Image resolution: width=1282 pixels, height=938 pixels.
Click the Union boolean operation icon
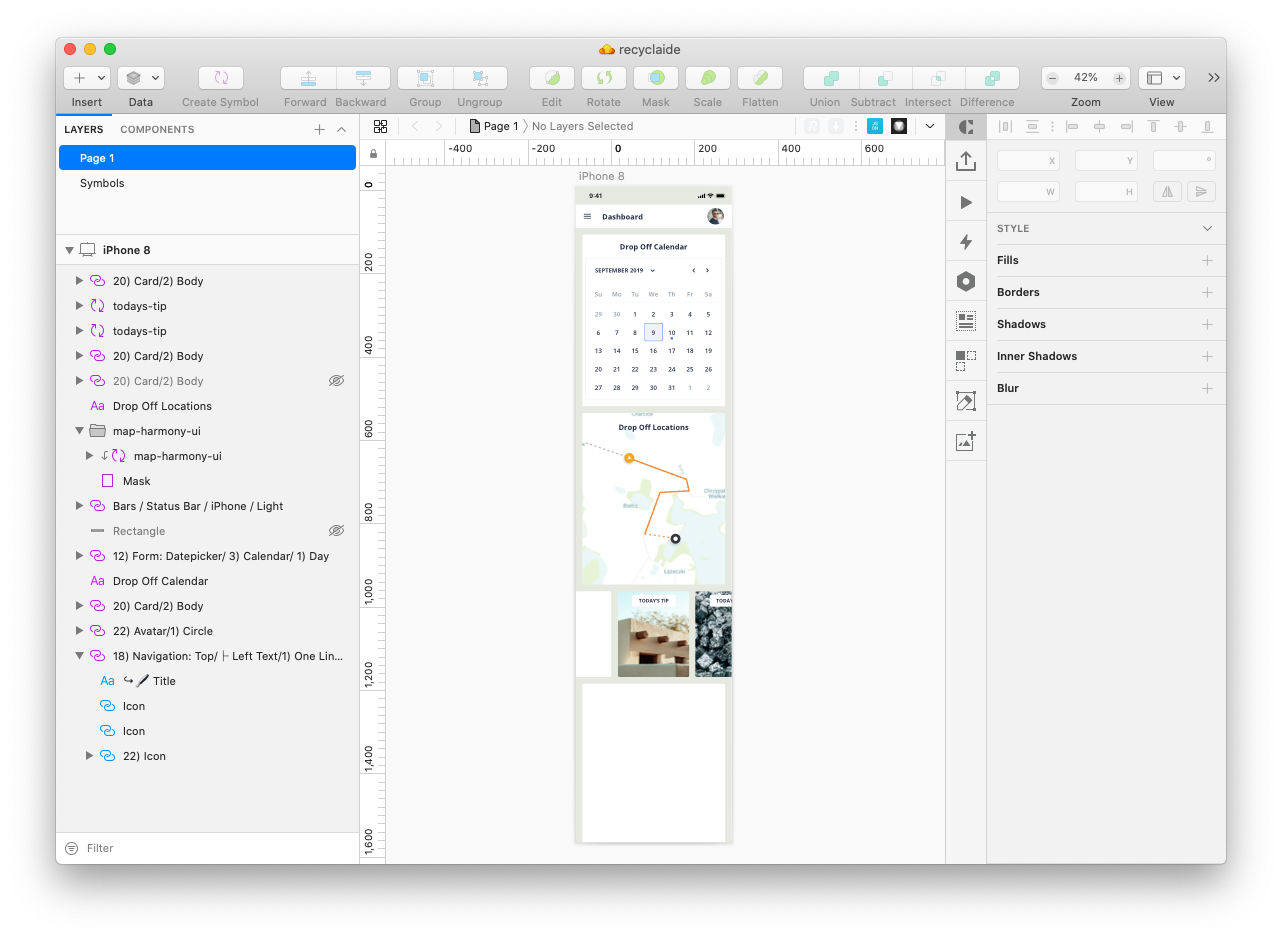pyautogui.click(x=831, y=78)
